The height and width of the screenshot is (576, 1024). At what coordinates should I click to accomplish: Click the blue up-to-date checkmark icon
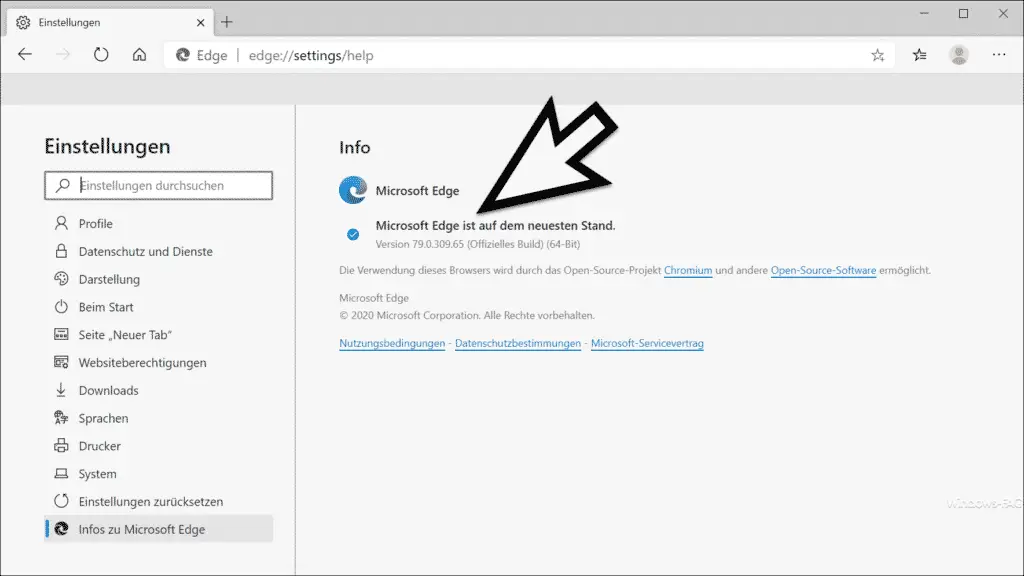[353, 234]
